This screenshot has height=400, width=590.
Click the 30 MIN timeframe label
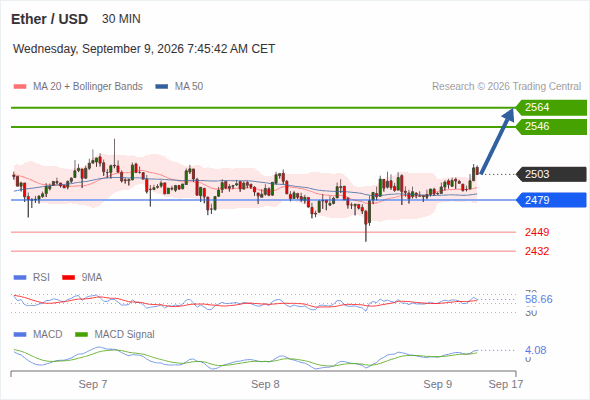coord(121,19)
